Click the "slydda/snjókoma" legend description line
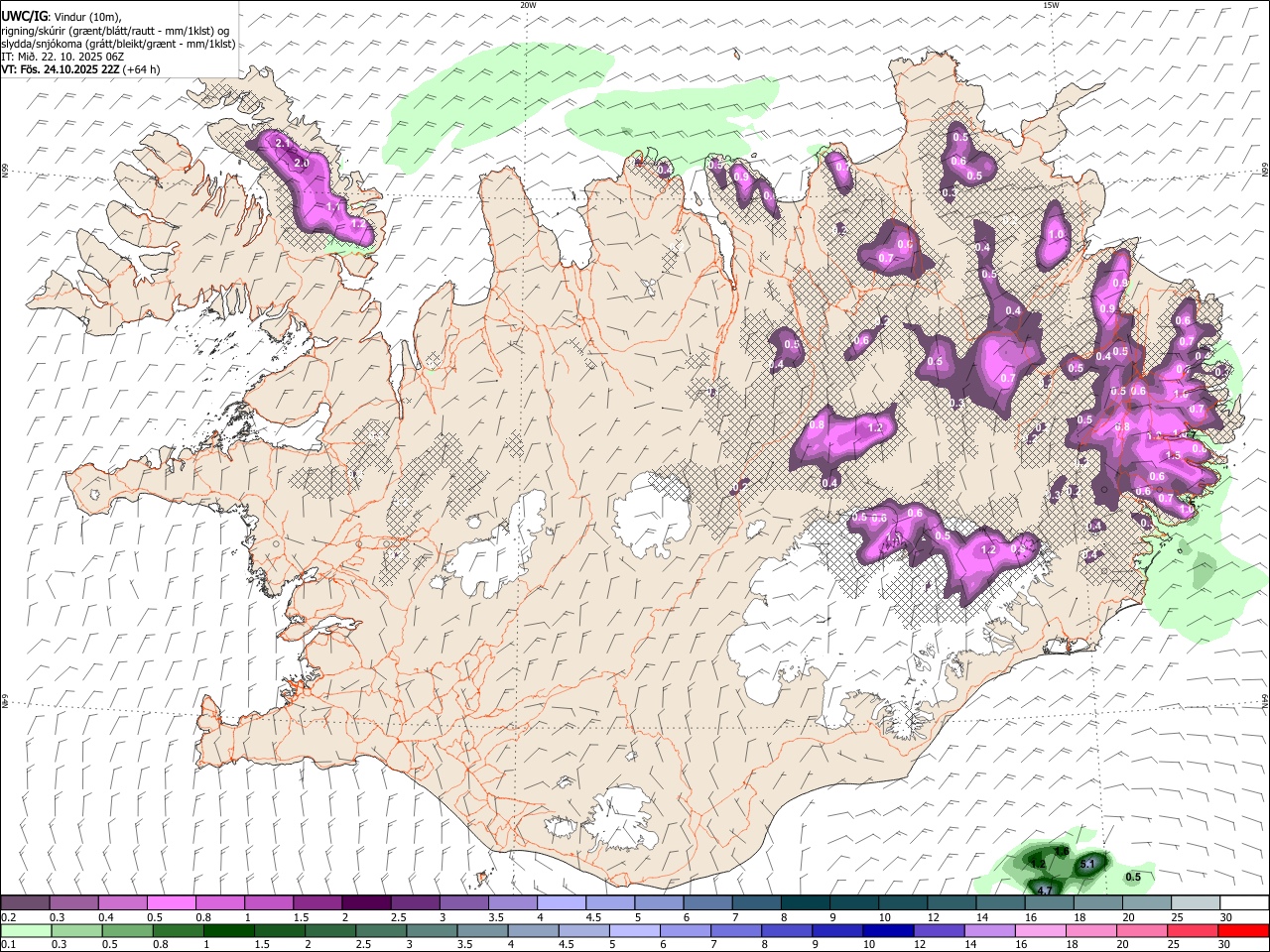Screen dimensions: 1270x952 pos(118,44)
